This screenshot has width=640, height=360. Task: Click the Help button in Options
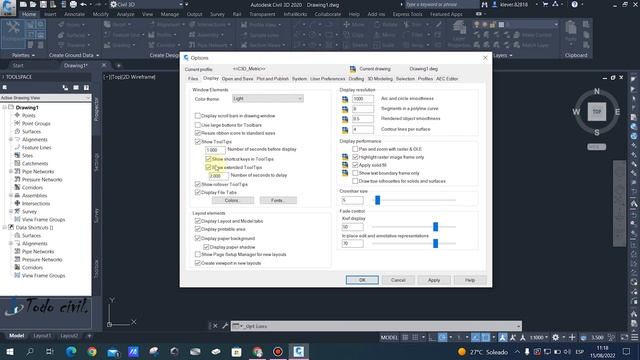coord(470,280)
